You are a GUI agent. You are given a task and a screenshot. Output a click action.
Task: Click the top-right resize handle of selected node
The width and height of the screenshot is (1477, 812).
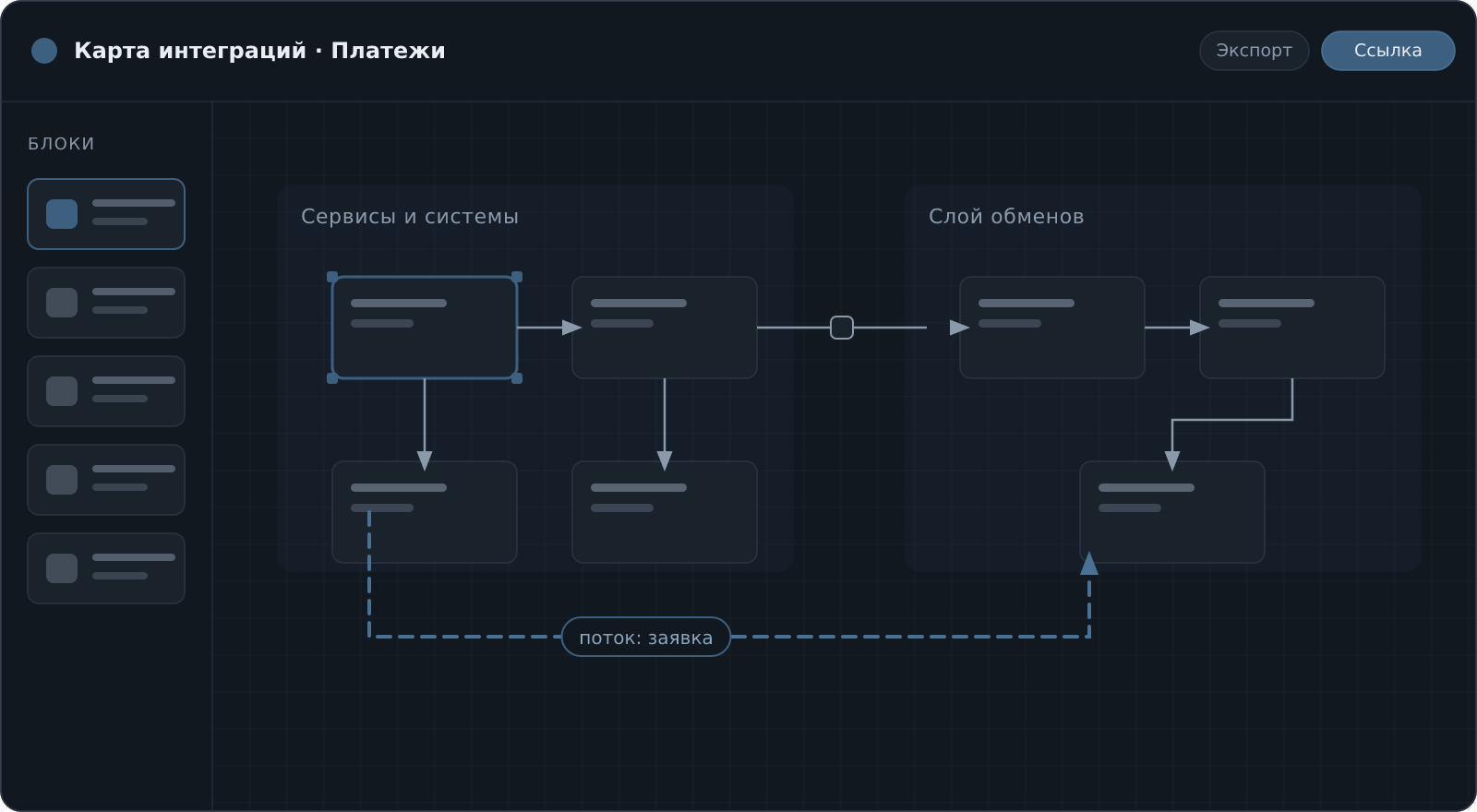tap(517, 277)
